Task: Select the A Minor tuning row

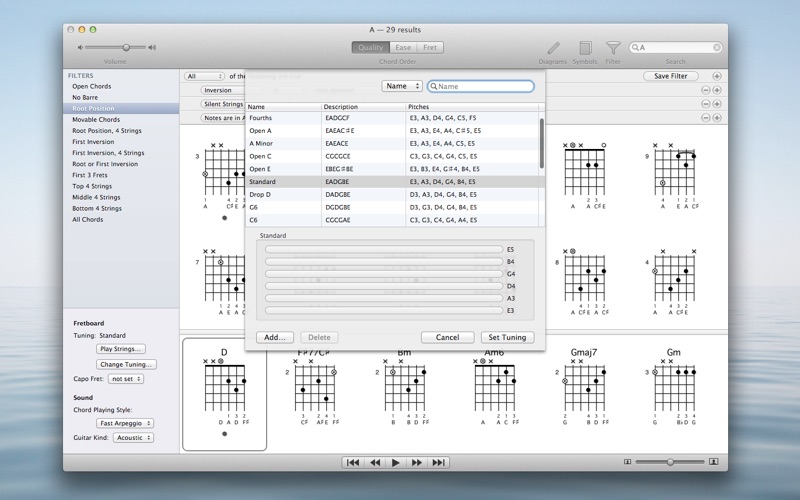Action: coord(392,143)
